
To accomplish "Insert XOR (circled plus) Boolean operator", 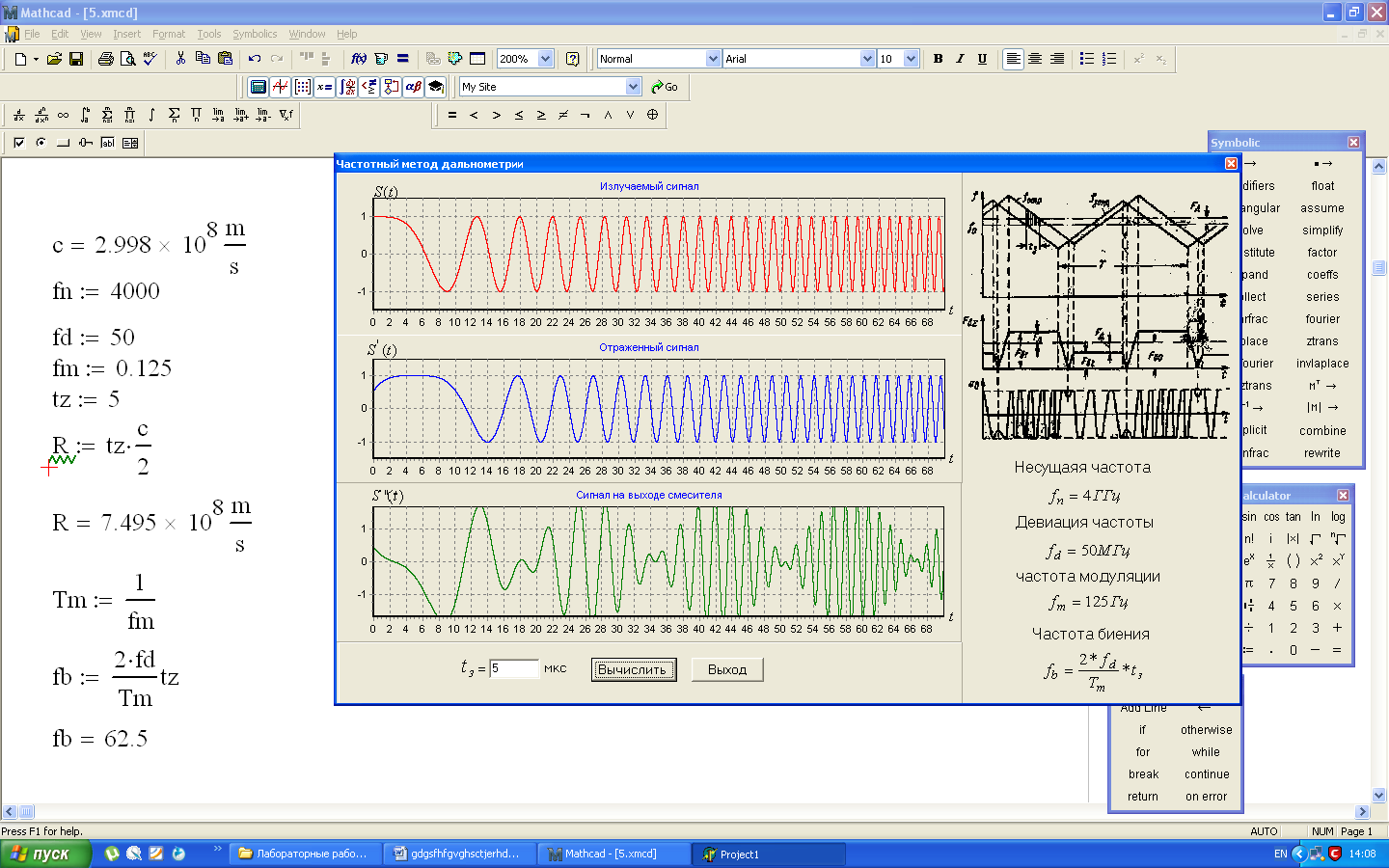I will click(x=652, y=115).
